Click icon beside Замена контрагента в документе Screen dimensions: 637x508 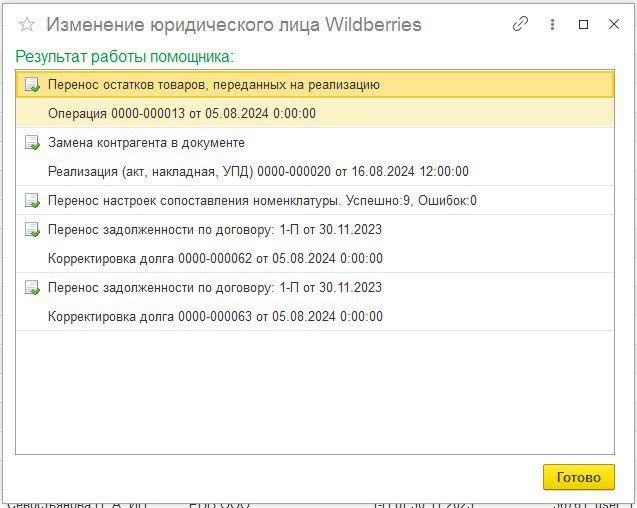[32, 143]
